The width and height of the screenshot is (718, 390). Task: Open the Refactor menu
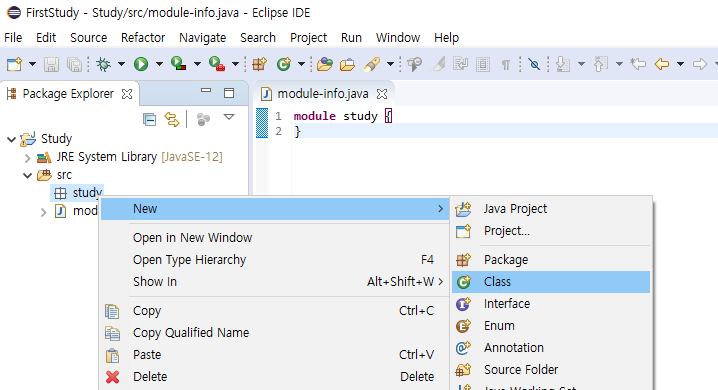143,38
